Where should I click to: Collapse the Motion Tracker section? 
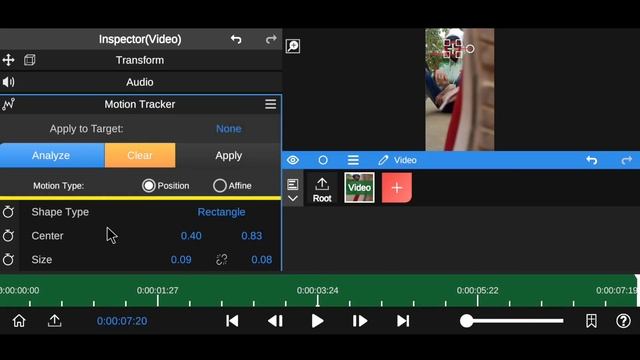click(140, 104)
